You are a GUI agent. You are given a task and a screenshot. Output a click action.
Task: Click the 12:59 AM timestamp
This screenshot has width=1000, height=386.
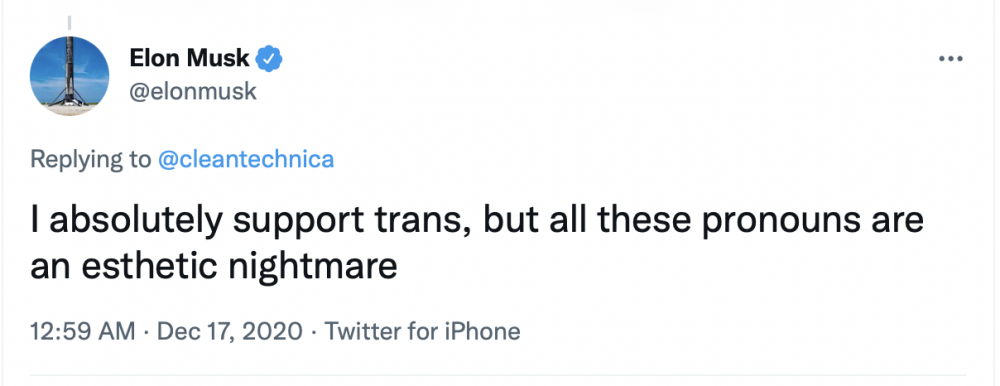[x=83, y=331]
